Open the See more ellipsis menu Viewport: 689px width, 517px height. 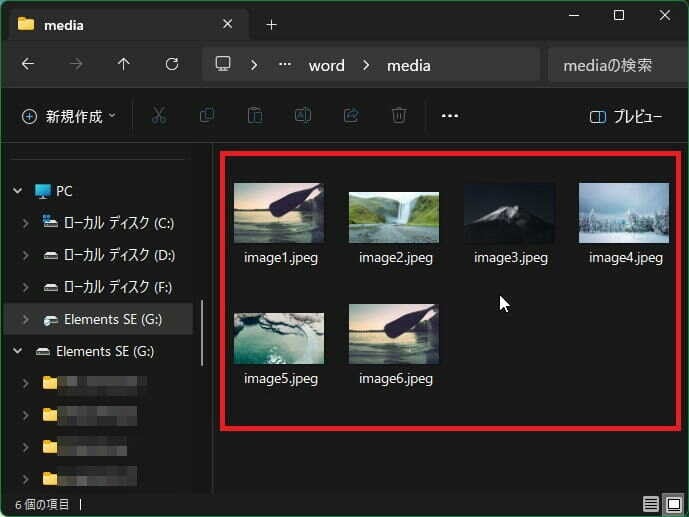coord(450,116)
